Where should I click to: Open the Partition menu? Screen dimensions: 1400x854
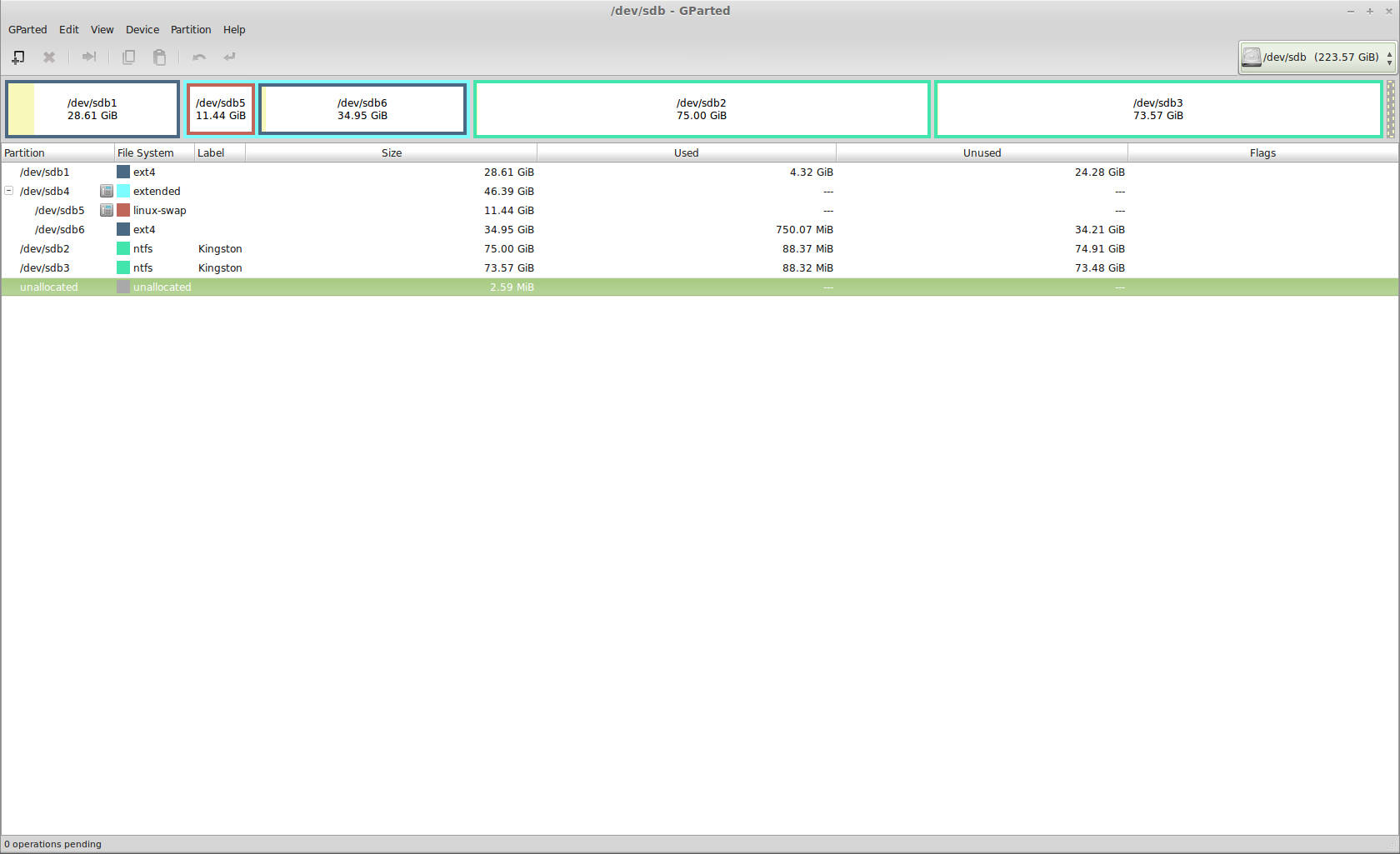(191, 29)
